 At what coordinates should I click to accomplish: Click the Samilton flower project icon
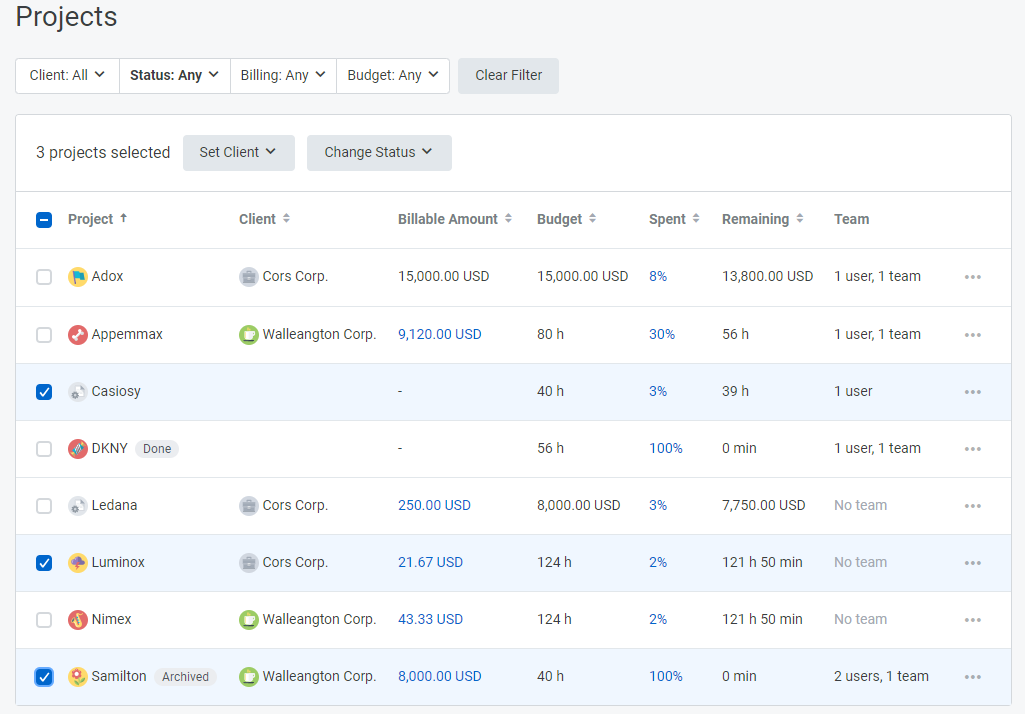(x=78, y=676)
